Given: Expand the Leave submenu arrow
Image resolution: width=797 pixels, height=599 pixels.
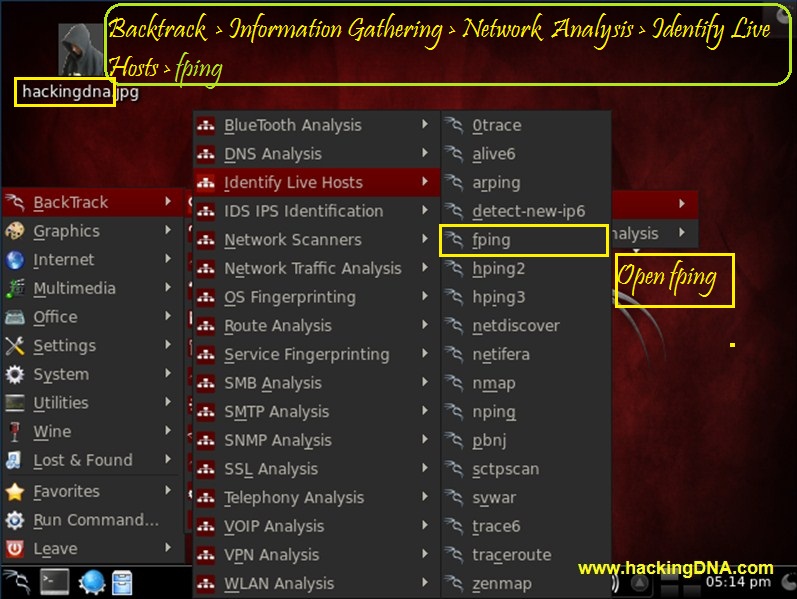Looking at the screenshot, I should click(168, 547).
